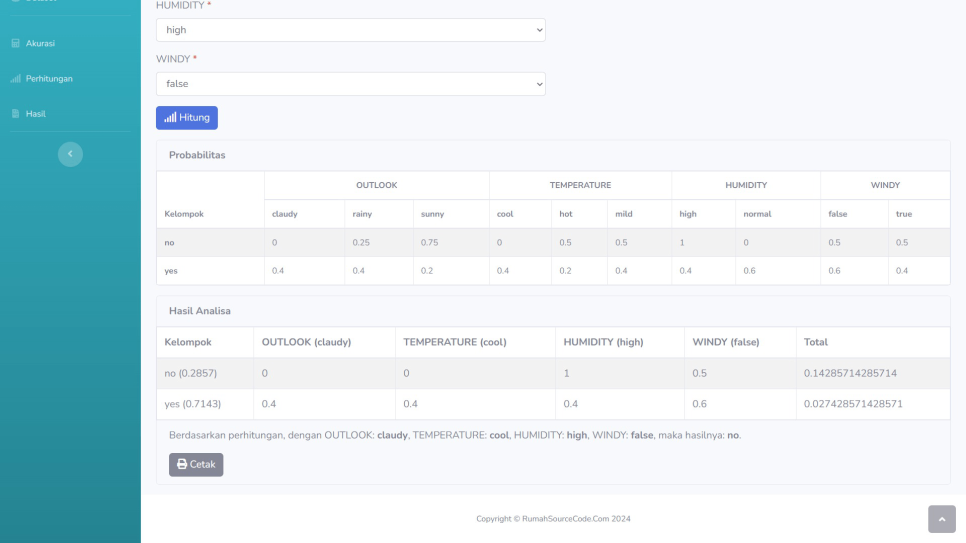This screenshot has width=966, height=543.
Task: Select the Total column header
Action: coord(818,342)
